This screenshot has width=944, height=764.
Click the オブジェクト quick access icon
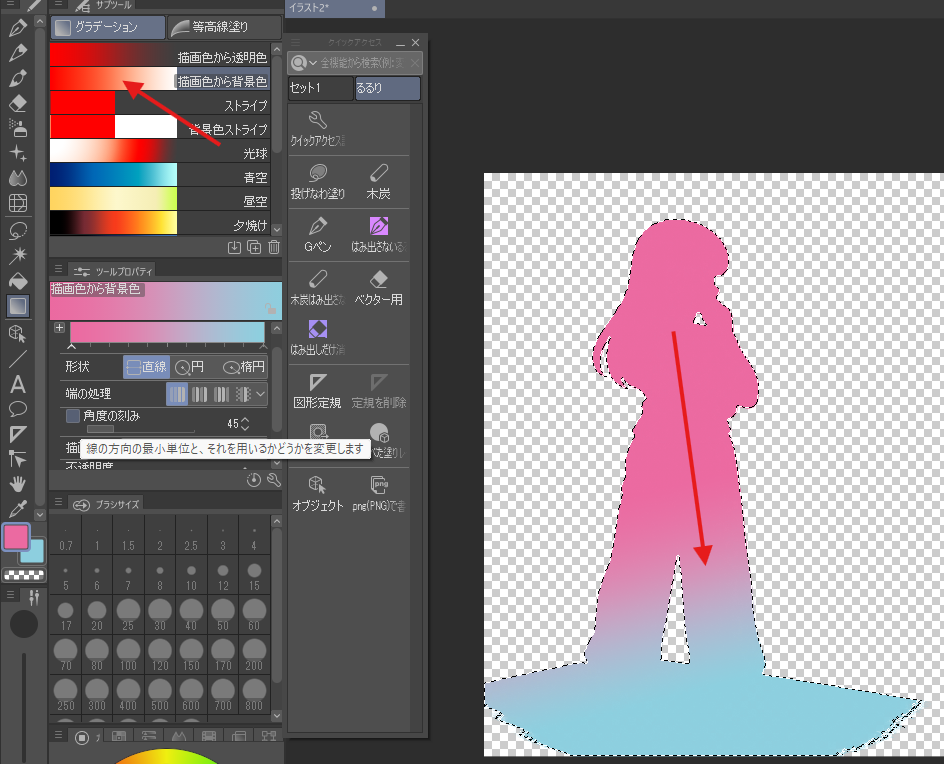pyautogui.click(x=318, y=494)
